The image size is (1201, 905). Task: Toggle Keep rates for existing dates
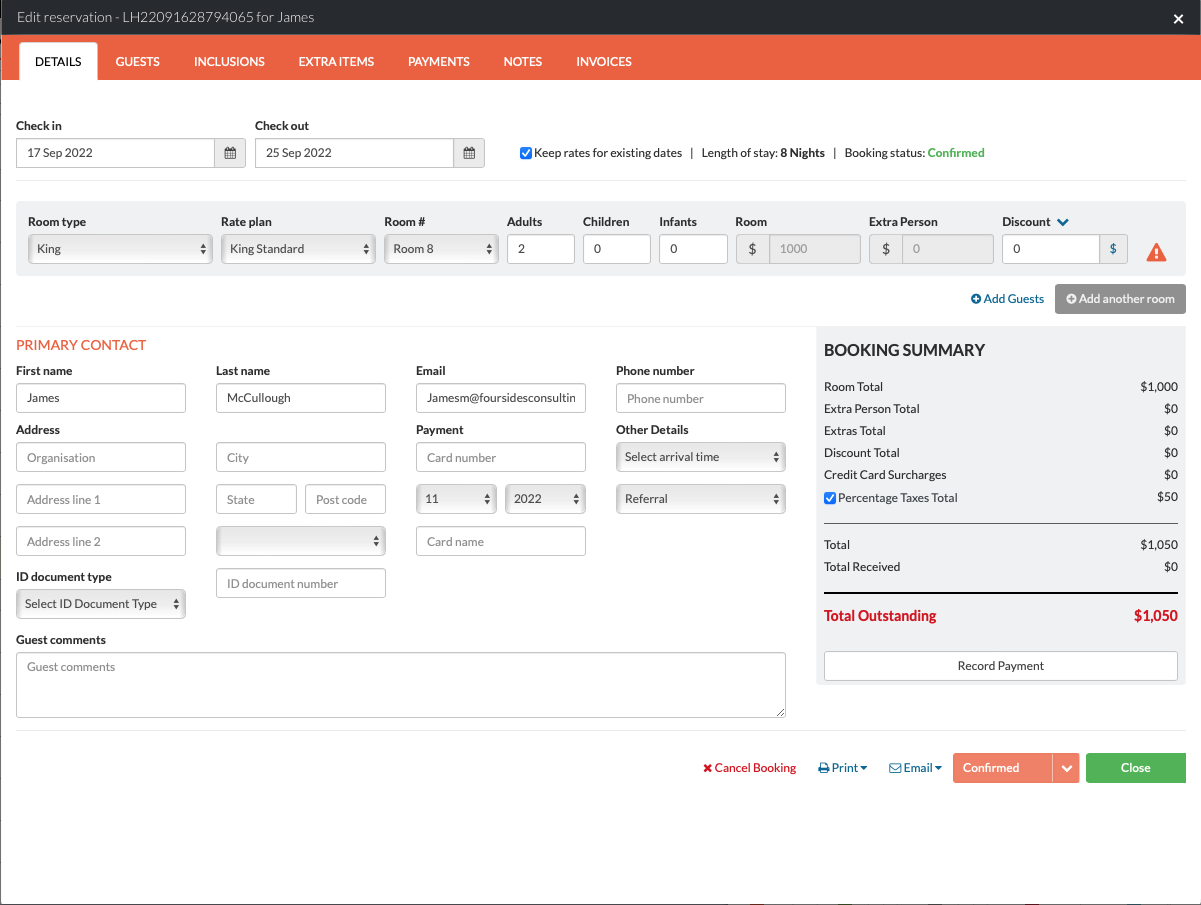coord(526,153)
